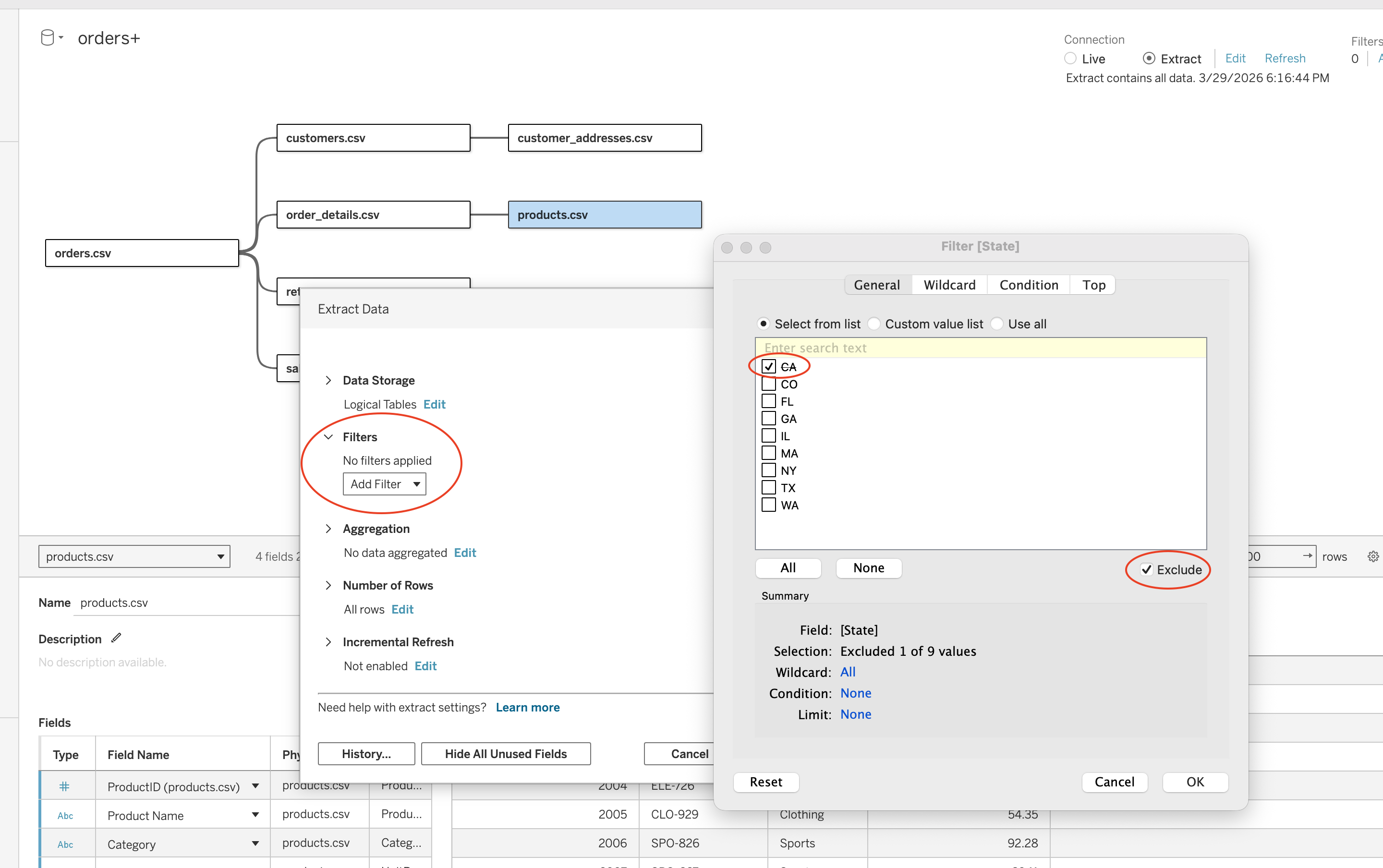1383x868 pixels.
Task: Uncheck the CA state checkbox
Action: click(x=769, y=366)
